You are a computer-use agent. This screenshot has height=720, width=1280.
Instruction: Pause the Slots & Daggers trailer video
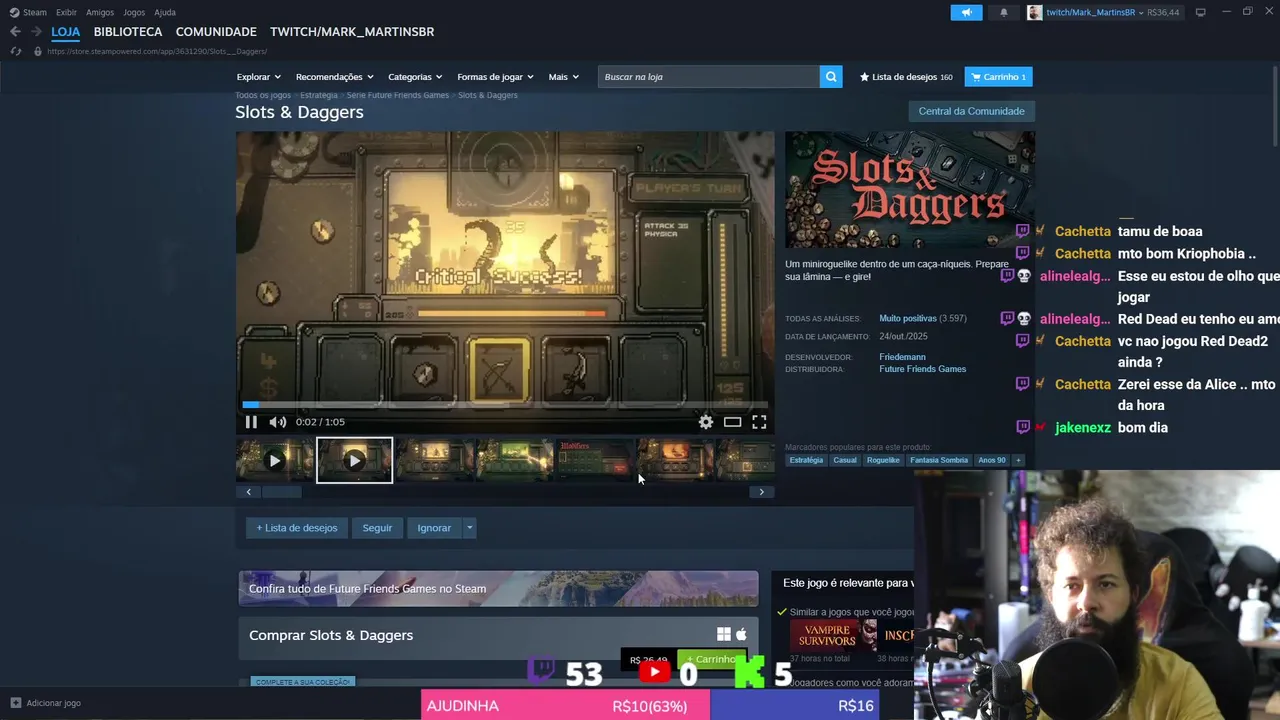251,422
